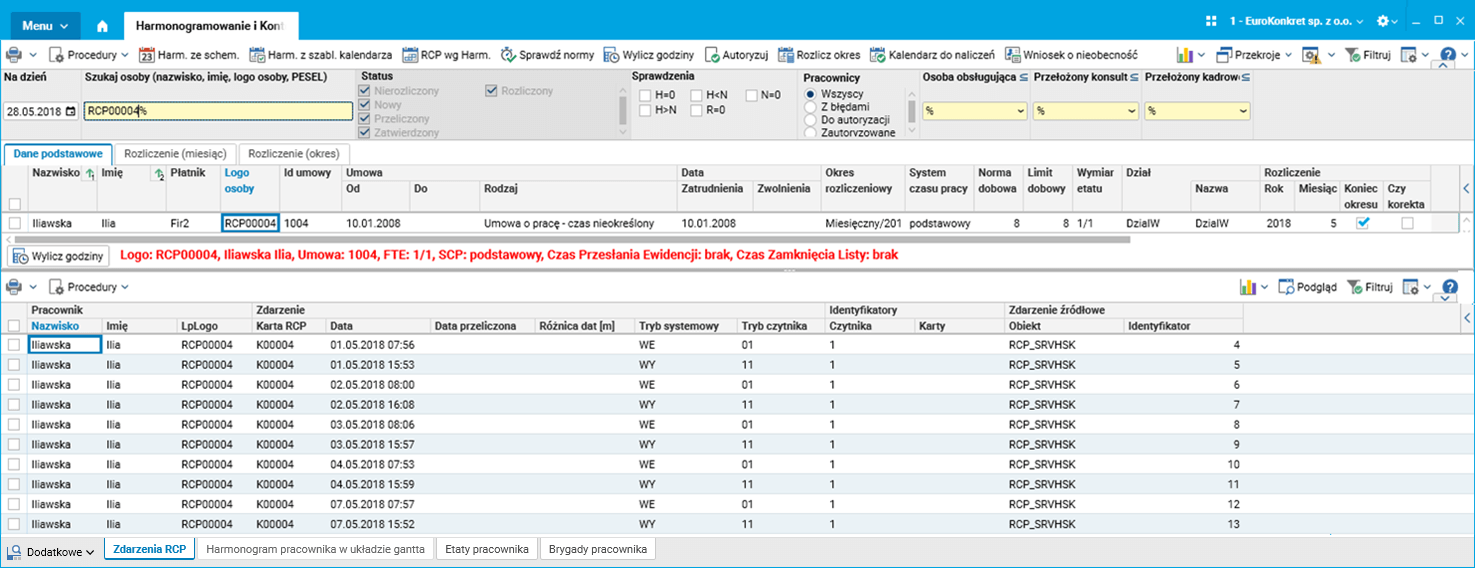Click Autoryzuj in the toolbar
The height and width of the screenshot is (568, 1475).
[736, 55]
